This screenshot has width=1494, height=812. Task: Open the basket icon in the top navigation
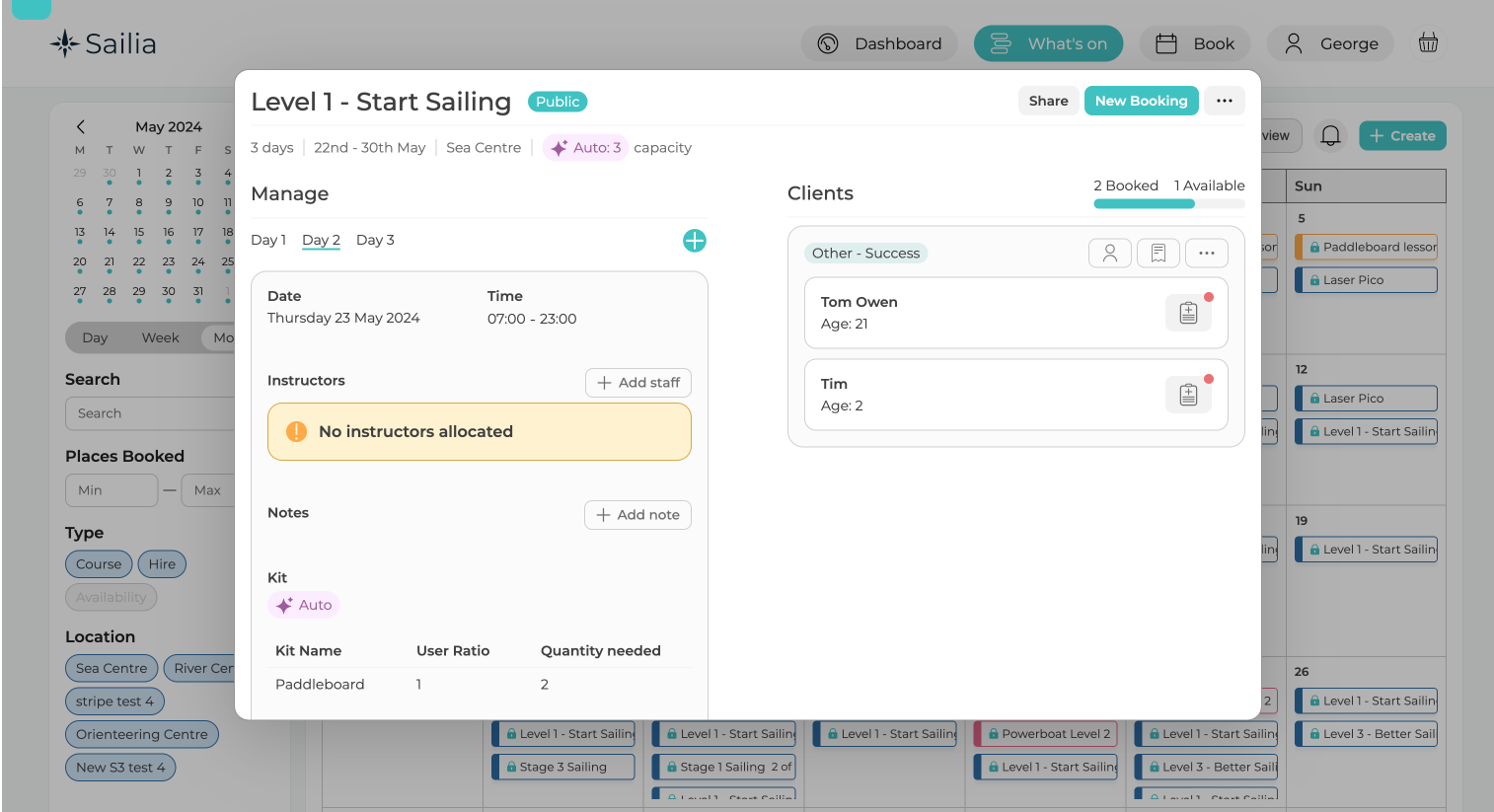[1428, 42]
